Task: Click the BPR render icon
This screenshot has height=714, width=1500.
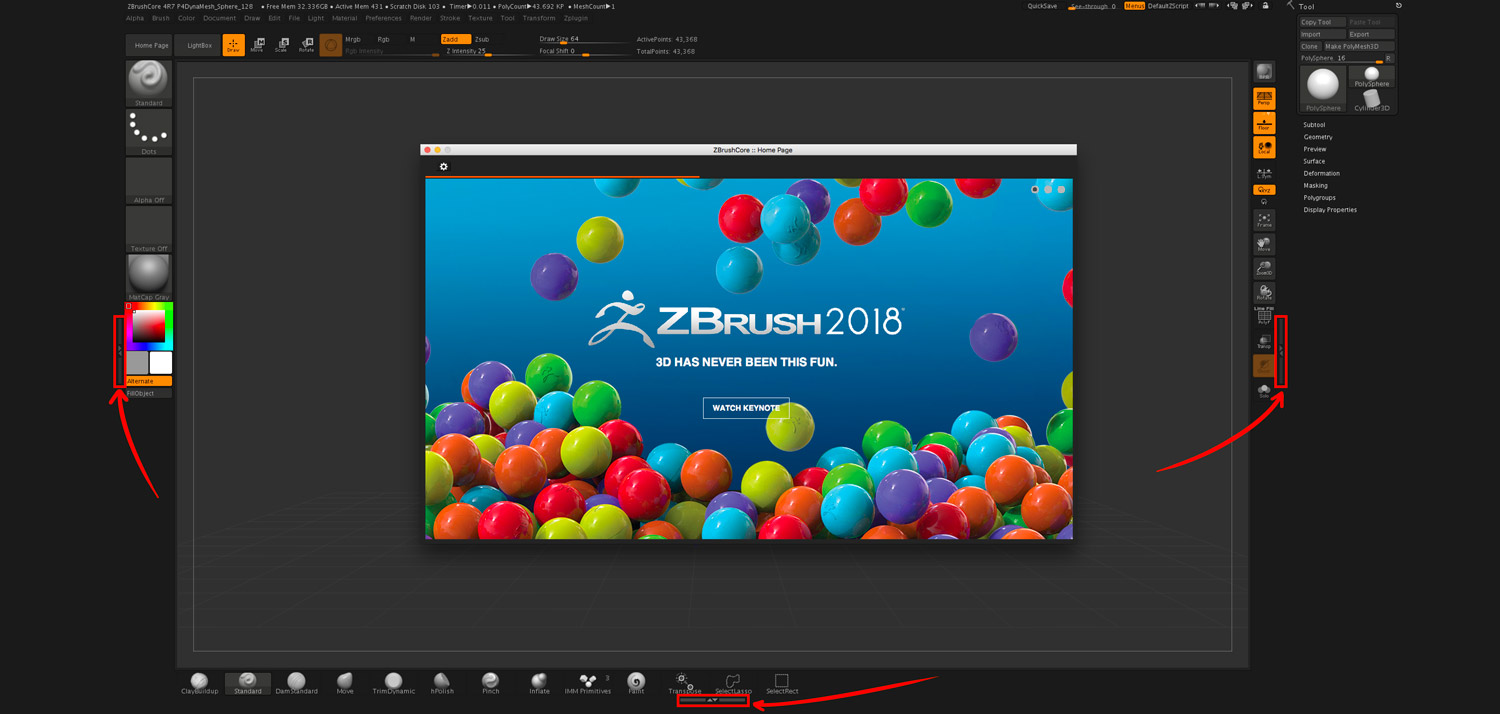Action: (x=1264, y=72)
